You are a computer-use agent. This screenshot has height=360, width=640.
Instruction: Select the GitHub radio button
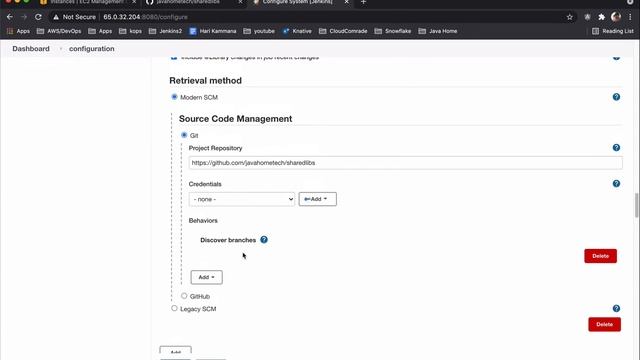(x=184, y=296)
